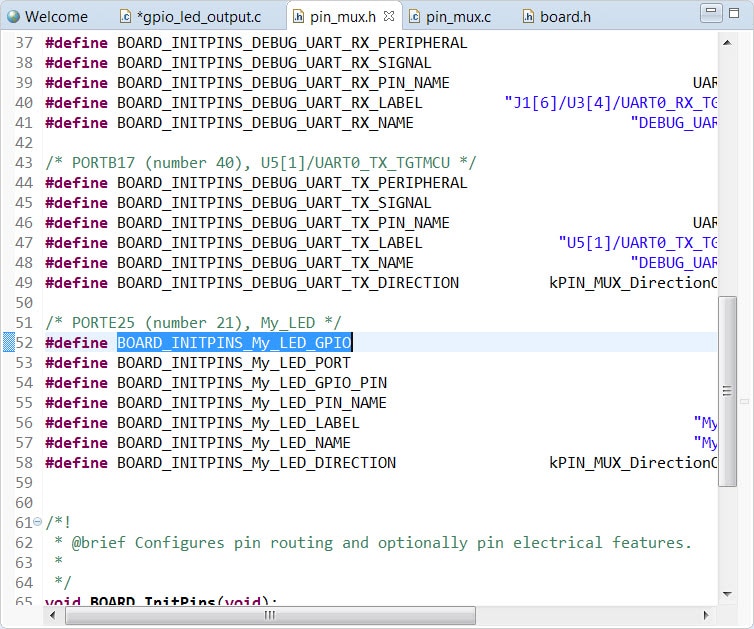Collapse the comment block at line 61
The height and width of the screenshot is (629, 754).
pos(38,523)
